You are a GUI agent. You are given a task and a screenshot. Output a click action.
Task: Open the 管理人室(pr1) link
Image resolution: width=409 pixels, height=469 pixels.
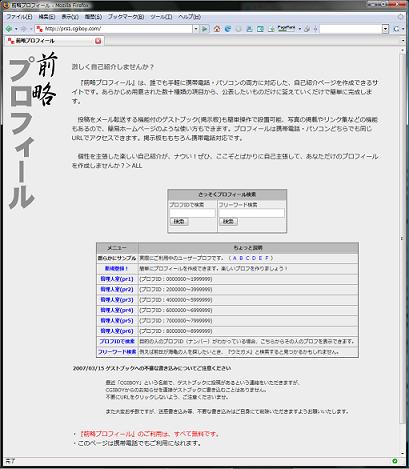[117, 279]
